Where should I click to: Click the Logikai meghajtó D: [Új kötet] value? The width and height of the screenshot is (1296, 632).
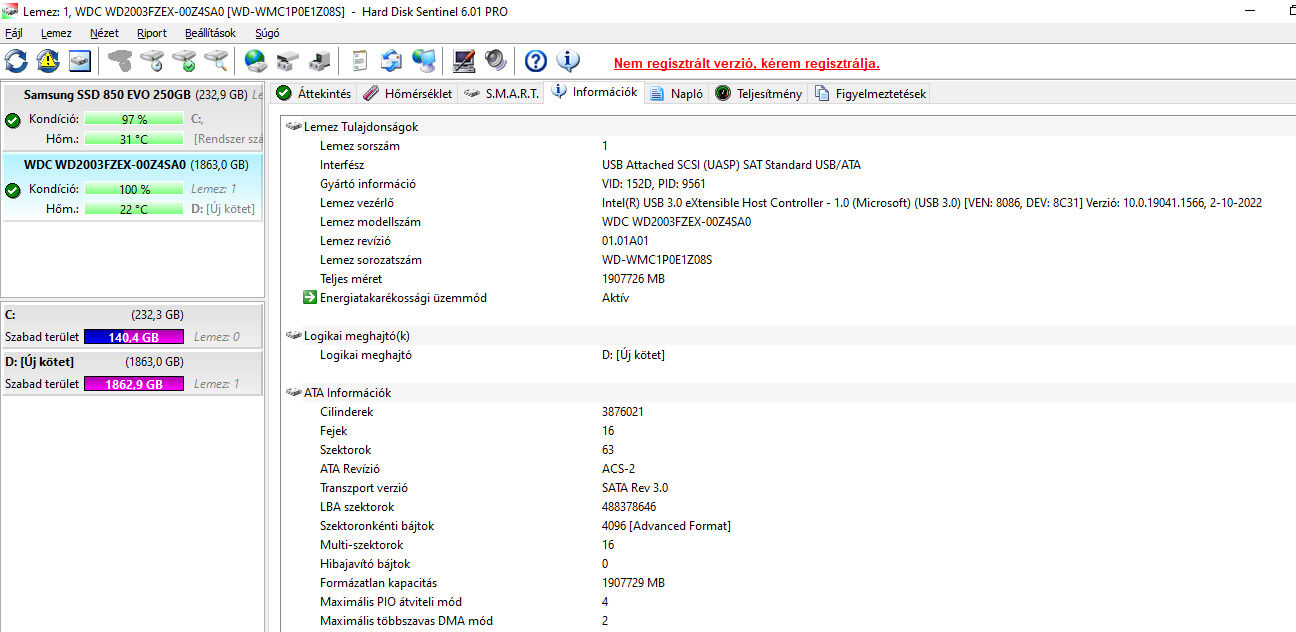[x=633, y=355]
